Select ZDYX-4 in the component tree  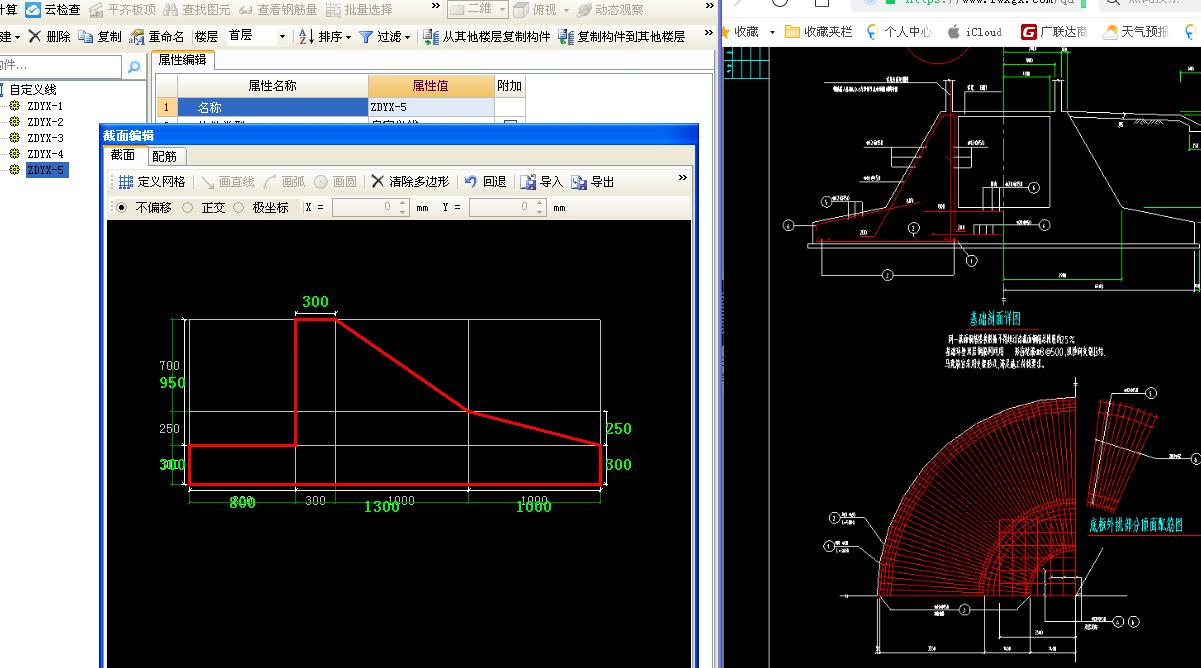coord(44,154)
